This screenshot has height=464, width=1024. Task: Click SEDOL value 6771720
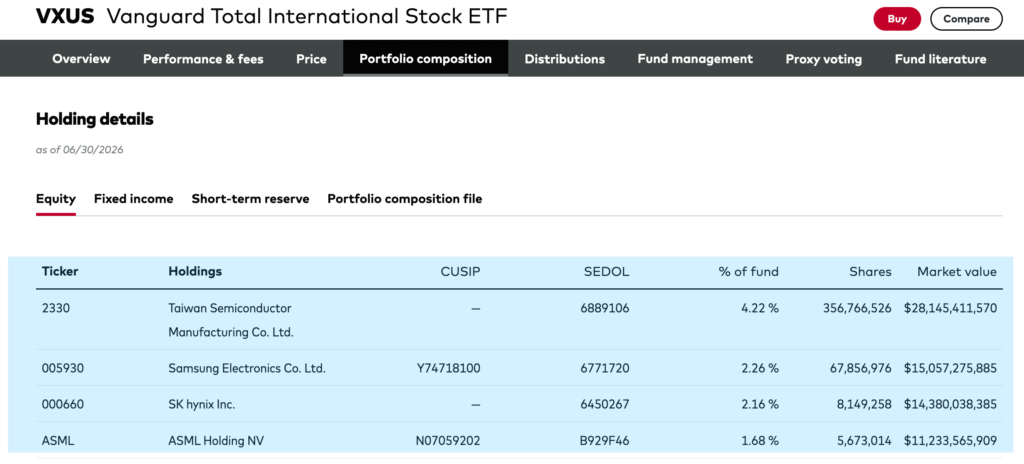click(605, 368)
